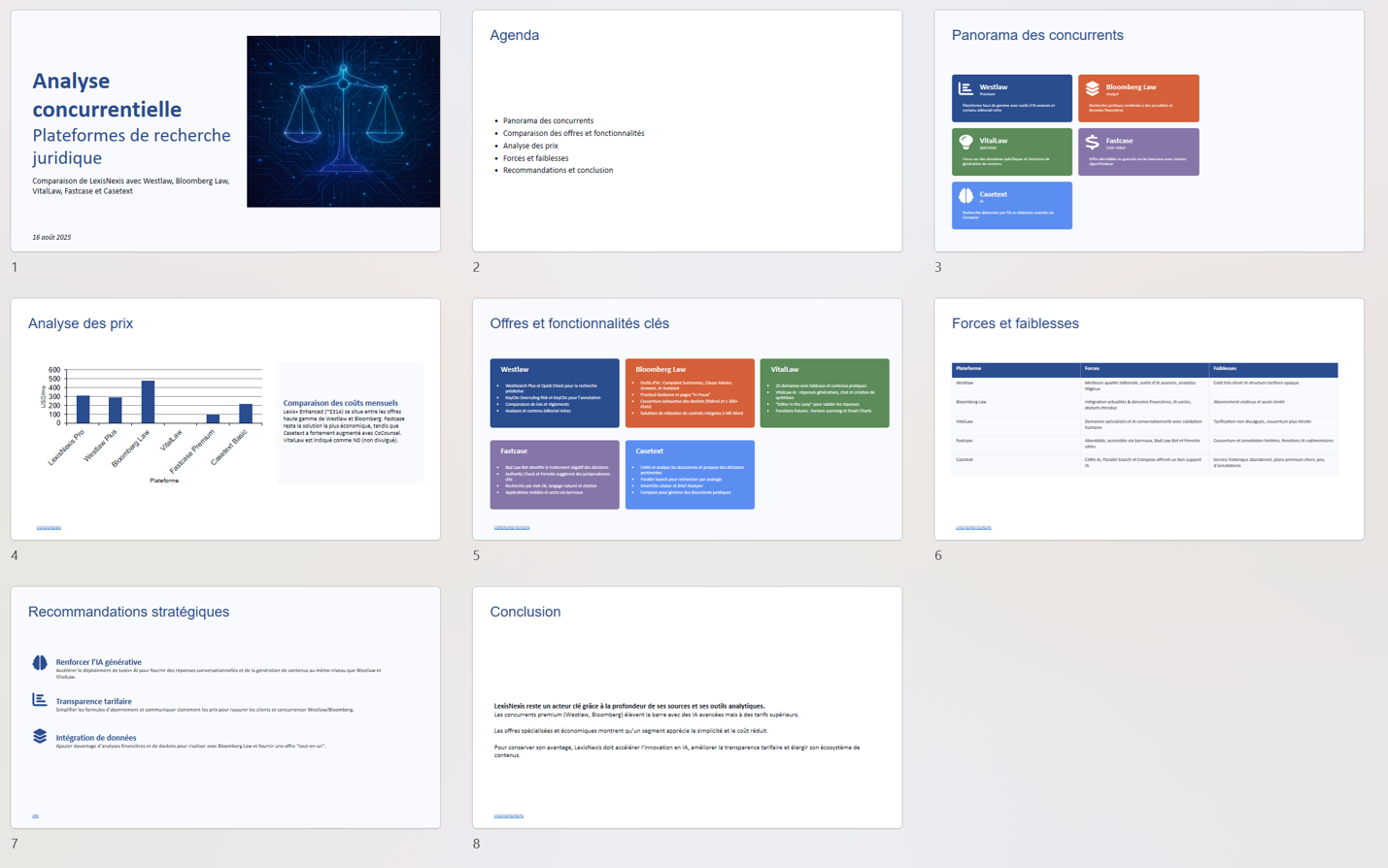Viewport: 1388px width, 868px height.
Task: Click the light-blue Casetext card in slide 5
Action: point(690,475)
